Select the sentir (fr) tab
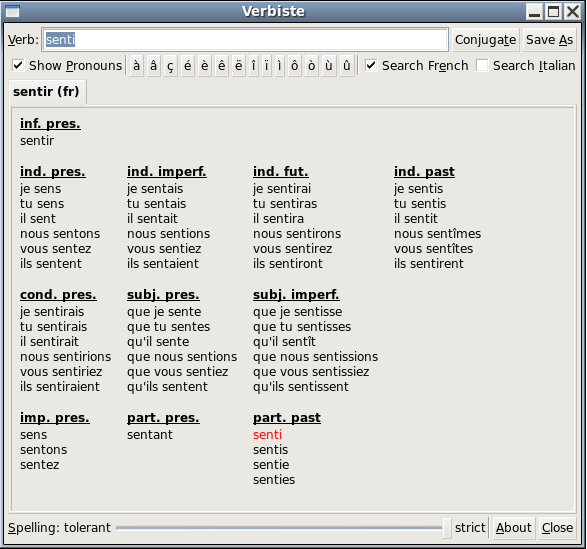 point(46,91)
